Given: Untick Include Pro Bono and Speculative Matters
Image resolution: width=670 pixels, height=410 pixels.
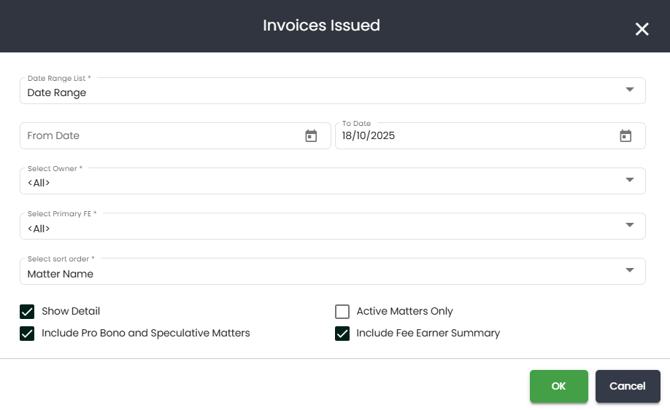Looking at the screenshot, I should (x=27, y=333).
